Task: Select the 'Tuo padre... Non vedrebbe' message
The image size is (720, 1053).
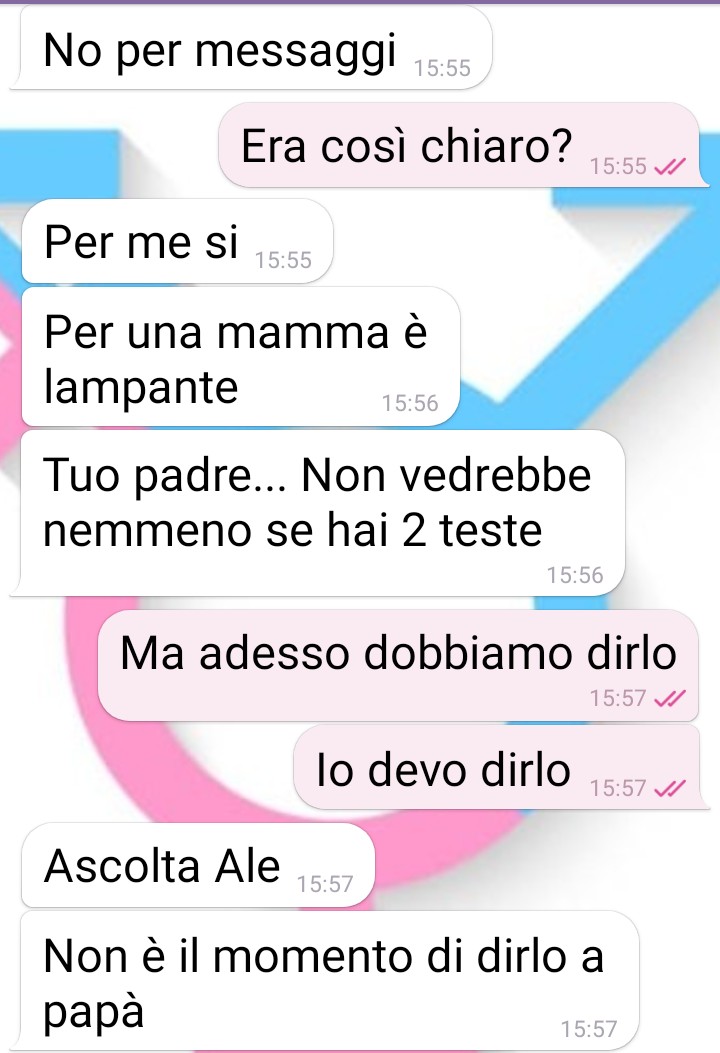Action: [318, 514]
